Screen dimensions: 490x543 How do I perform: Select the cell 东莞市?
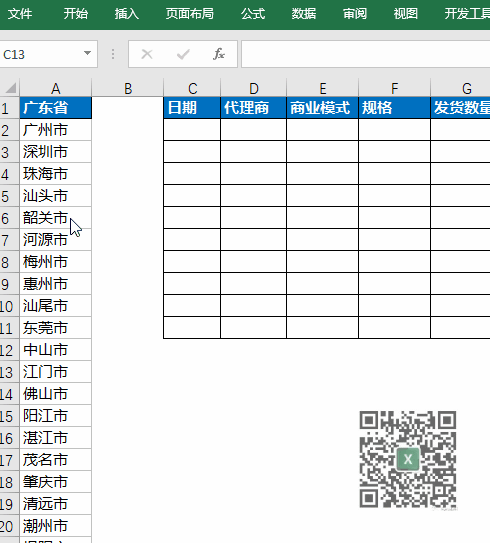tap(56, 328)
